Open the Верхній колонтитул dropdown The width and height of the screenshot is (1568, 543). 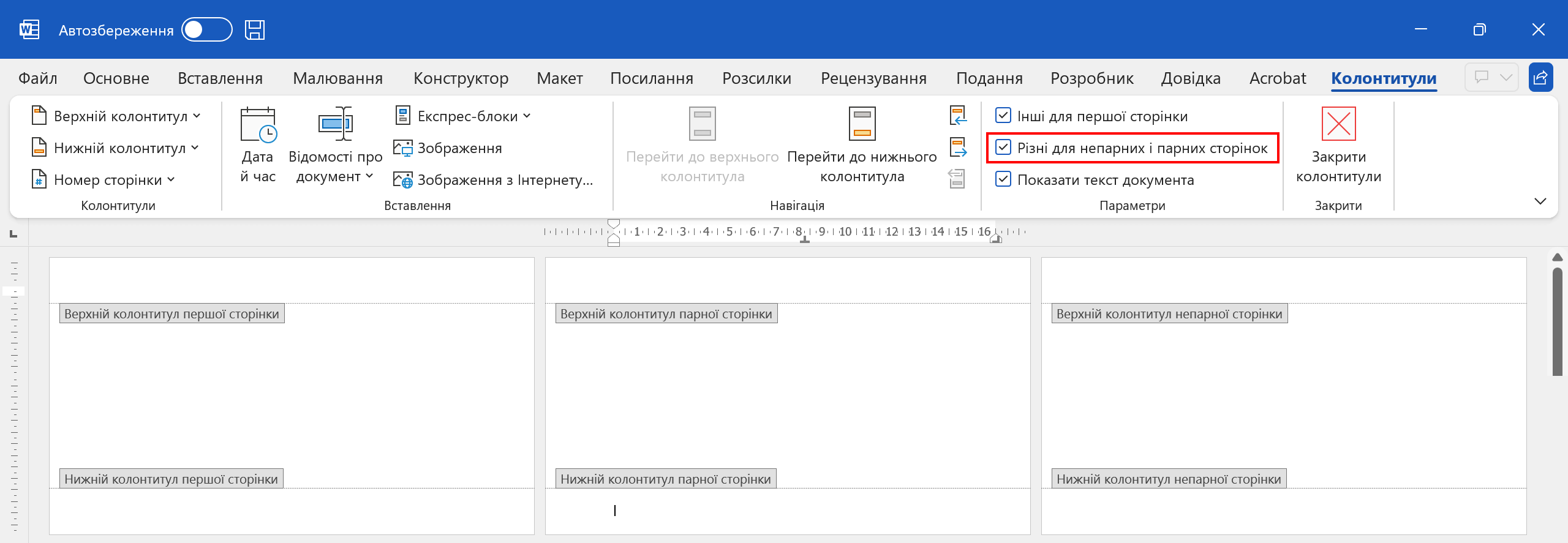pyautogui.click(x=116, y=116)
